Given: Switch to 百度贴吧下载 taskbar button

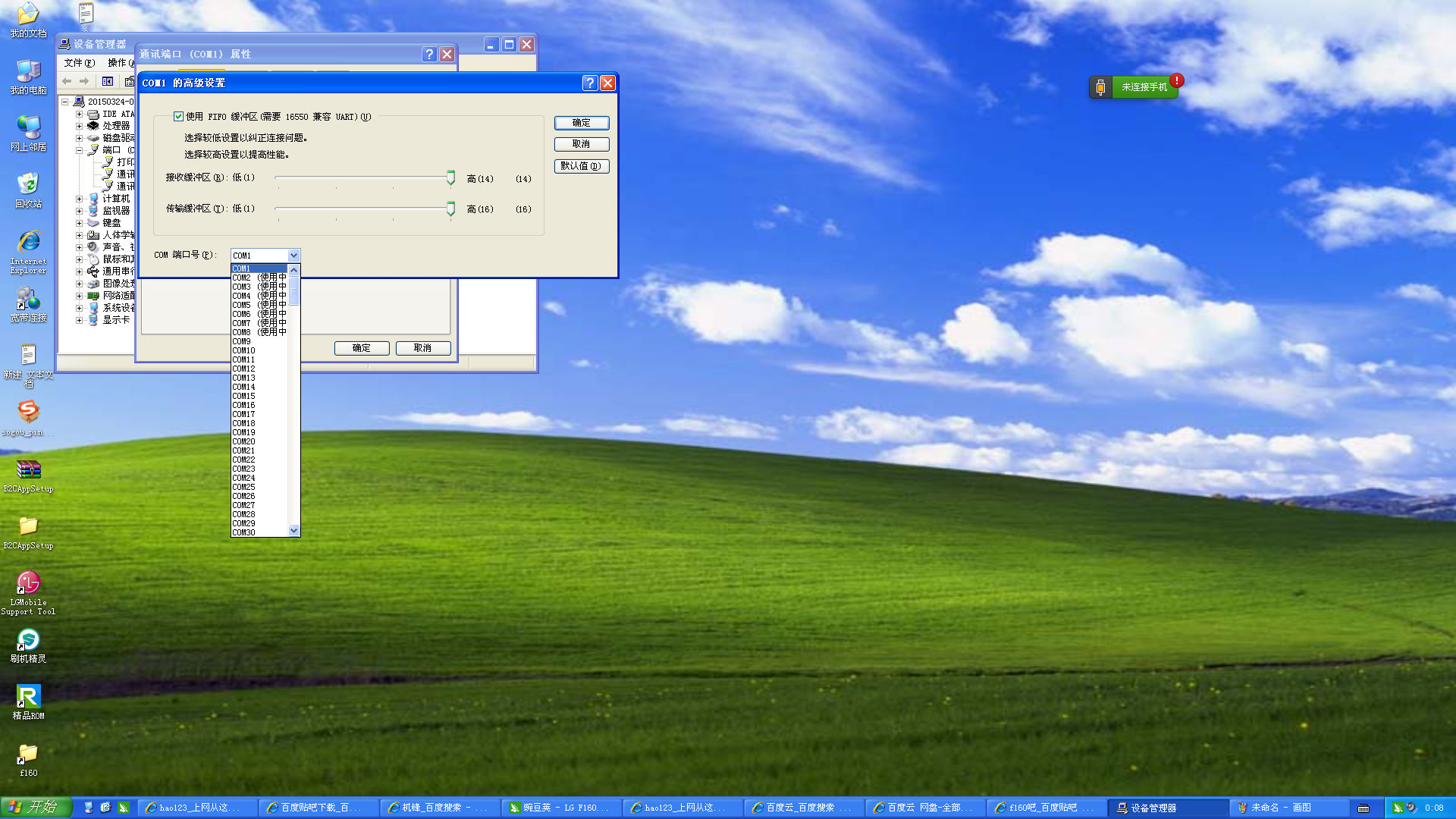Looking at the screenshot, I should pyautogui.click(x=318, y=808).
